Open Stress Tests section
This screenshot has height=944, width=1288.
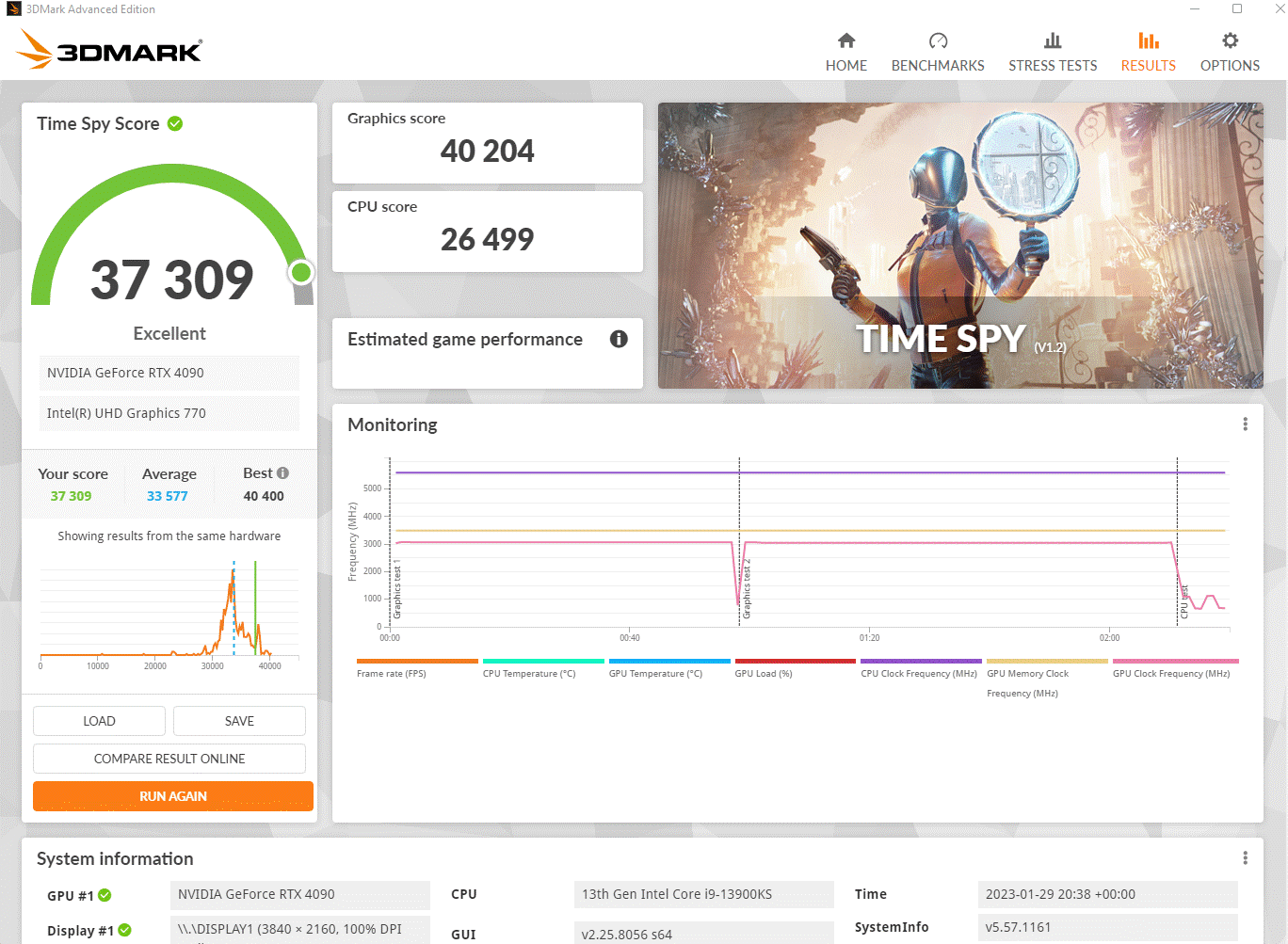click(x=1052, y=53)
